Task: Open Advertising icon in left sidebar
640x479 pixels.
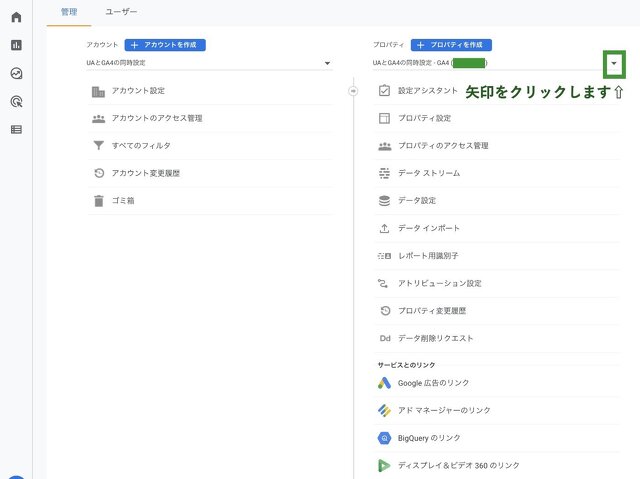Action: (x=16, y=101)
